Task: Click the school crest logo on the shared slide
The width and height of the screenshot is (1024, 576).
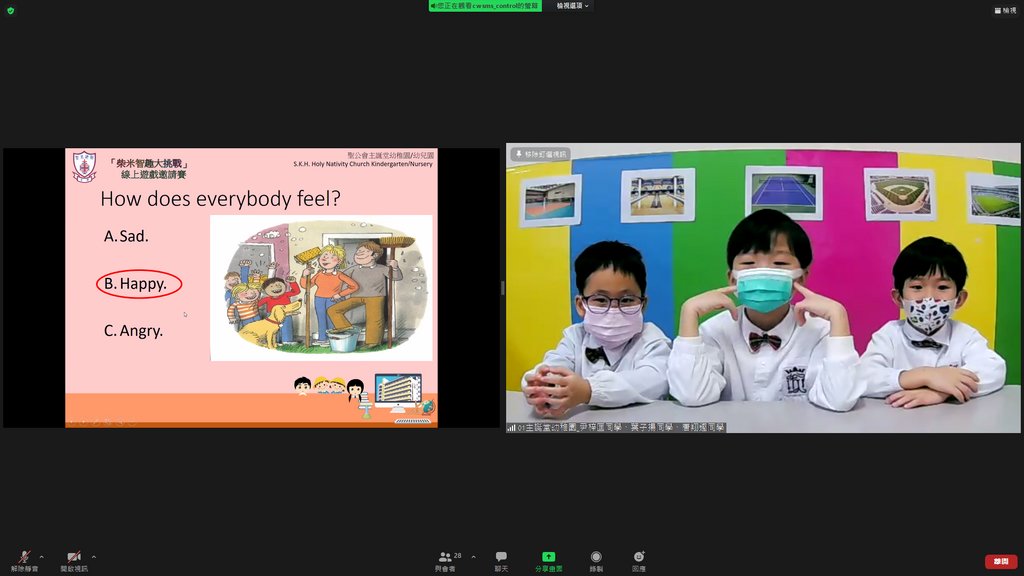Action: [84, 165]
